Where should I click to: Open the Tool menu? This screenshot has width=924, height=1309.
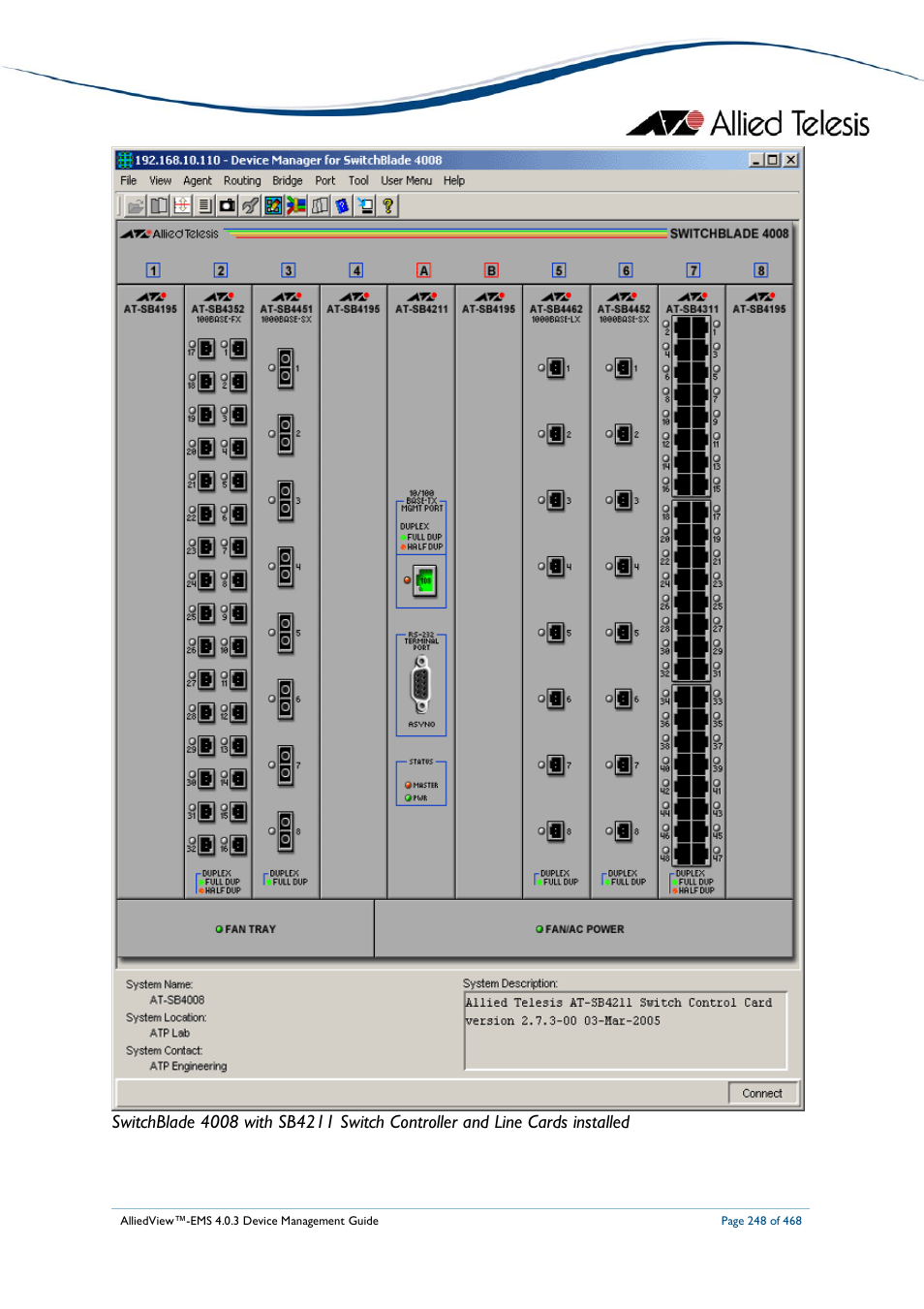[358, 181]
